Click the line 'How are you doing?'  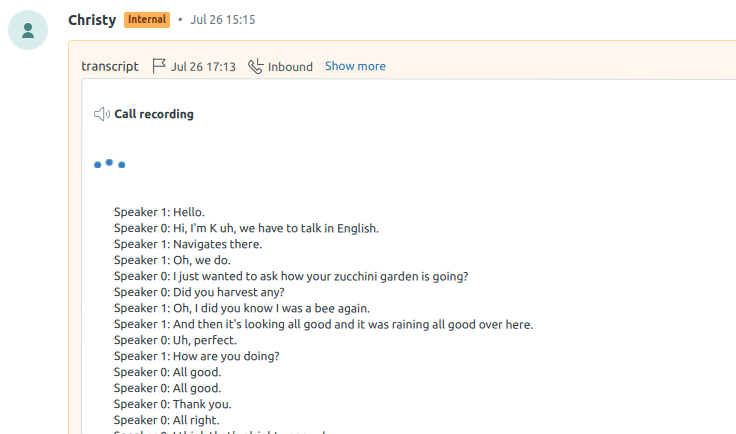pos(197,356)
